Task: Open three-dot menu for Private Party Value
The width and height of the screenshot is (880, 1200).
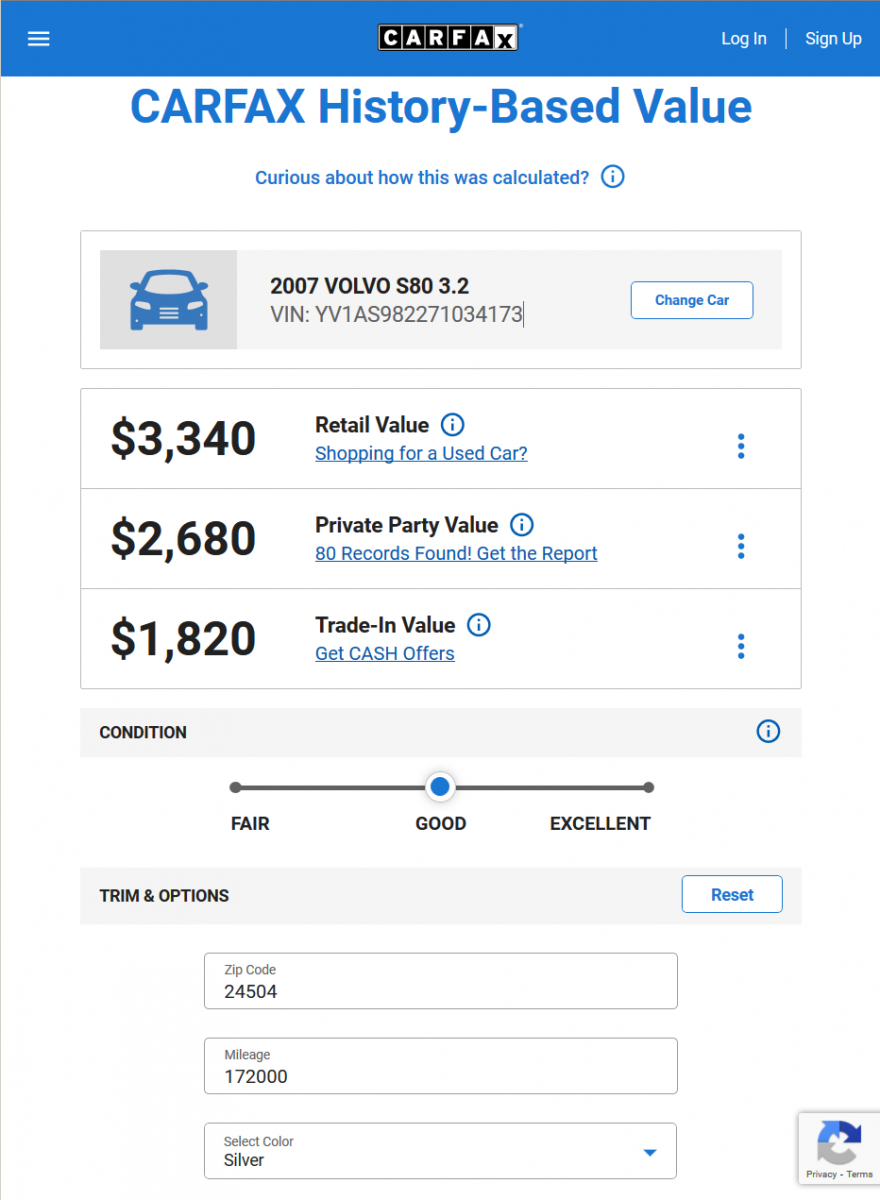Action: point(741,546)
